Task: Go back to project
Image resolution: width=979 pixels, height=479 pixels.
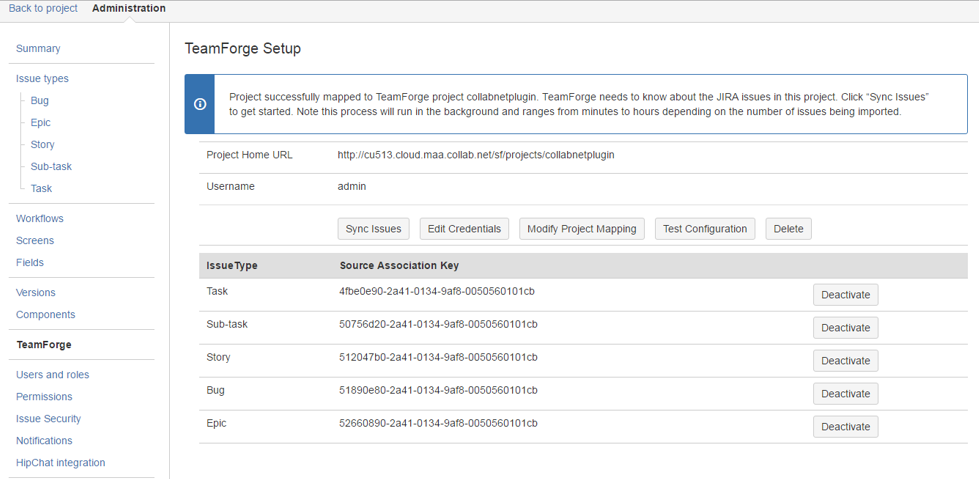Action: tap(43, 8)
